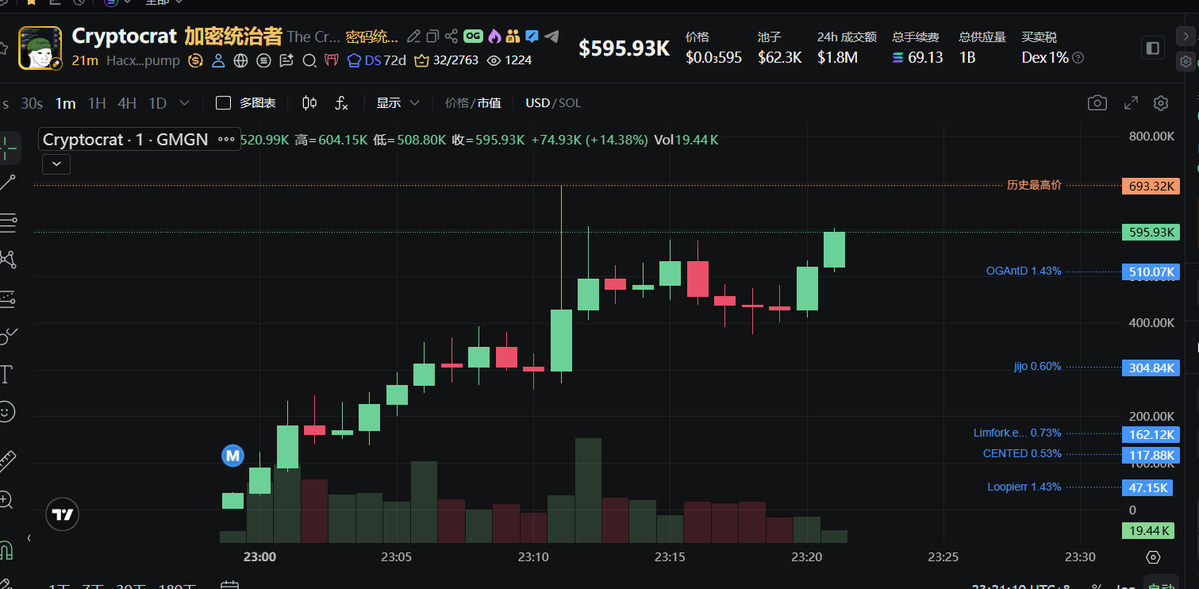Click the jijo 0.60% price label
Image resolution: width=1199 pixels, height=589 pixels.
click(x=1038, y=366)
